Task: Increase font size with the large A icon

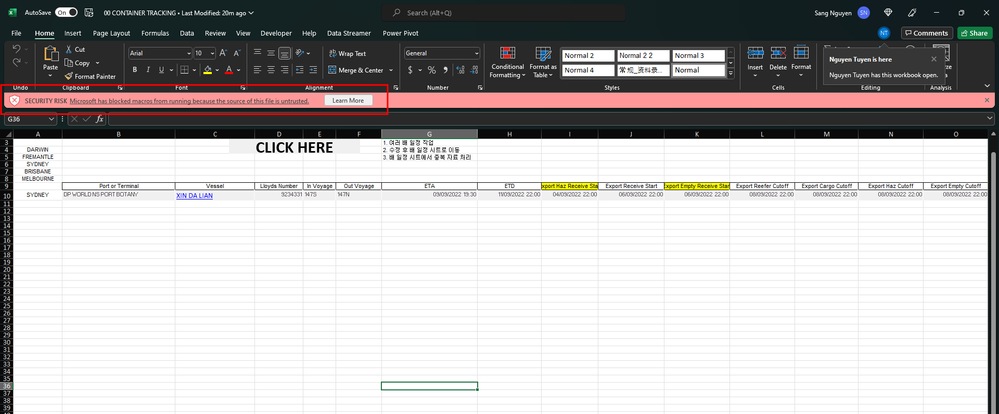Action: click(224, 54)
